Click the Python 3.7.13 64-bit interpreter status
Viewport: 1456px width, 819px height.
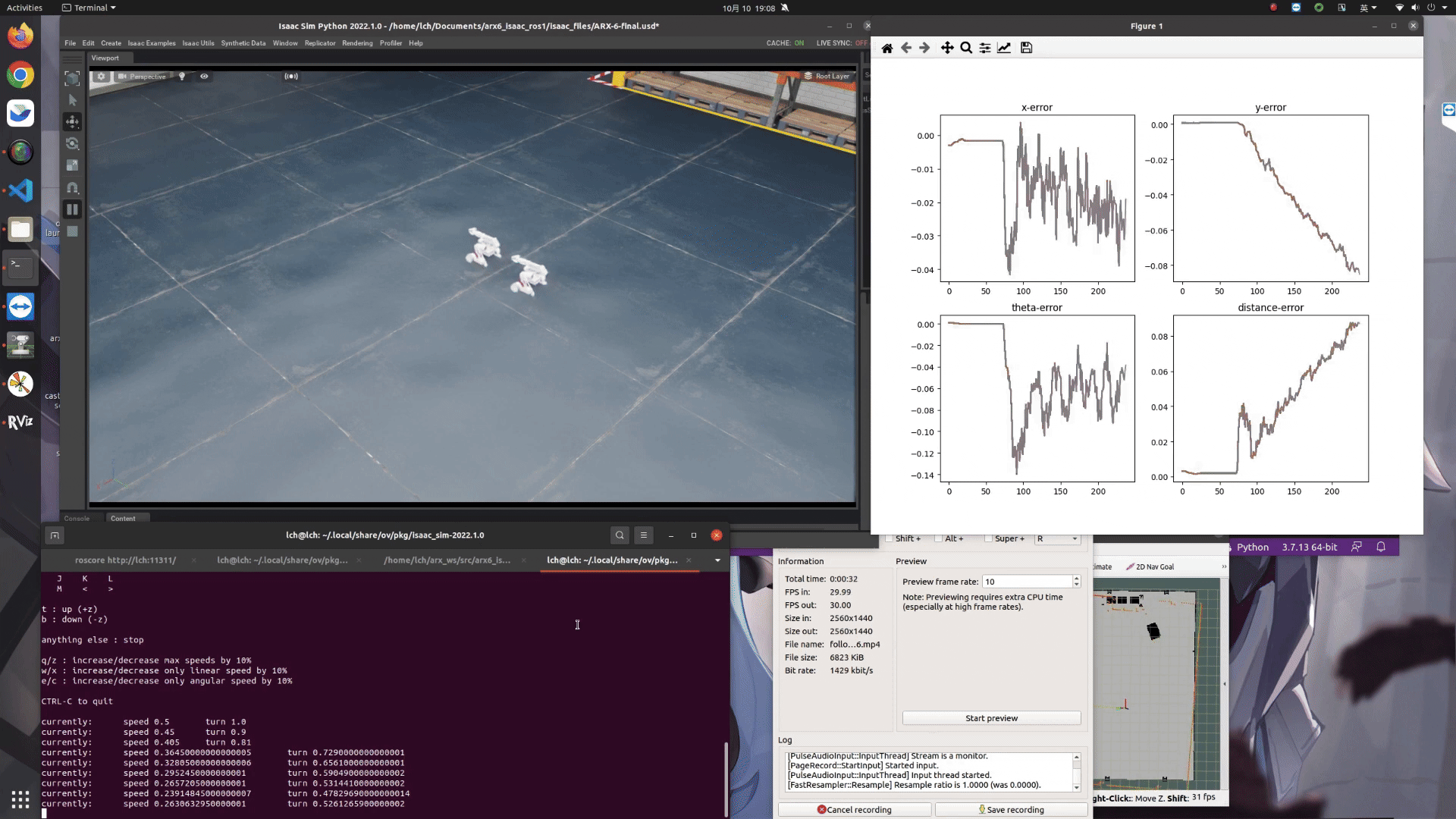coord(1287,547)
